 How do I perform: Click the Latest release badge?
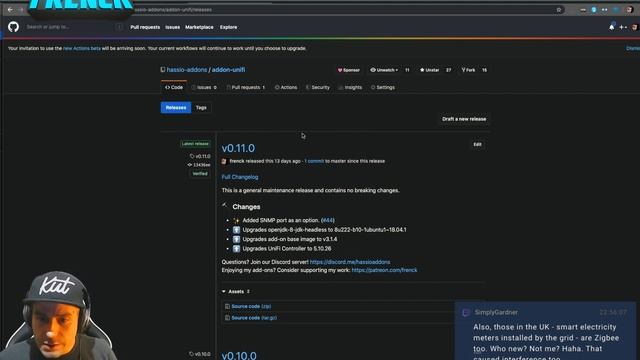(196, 144)
